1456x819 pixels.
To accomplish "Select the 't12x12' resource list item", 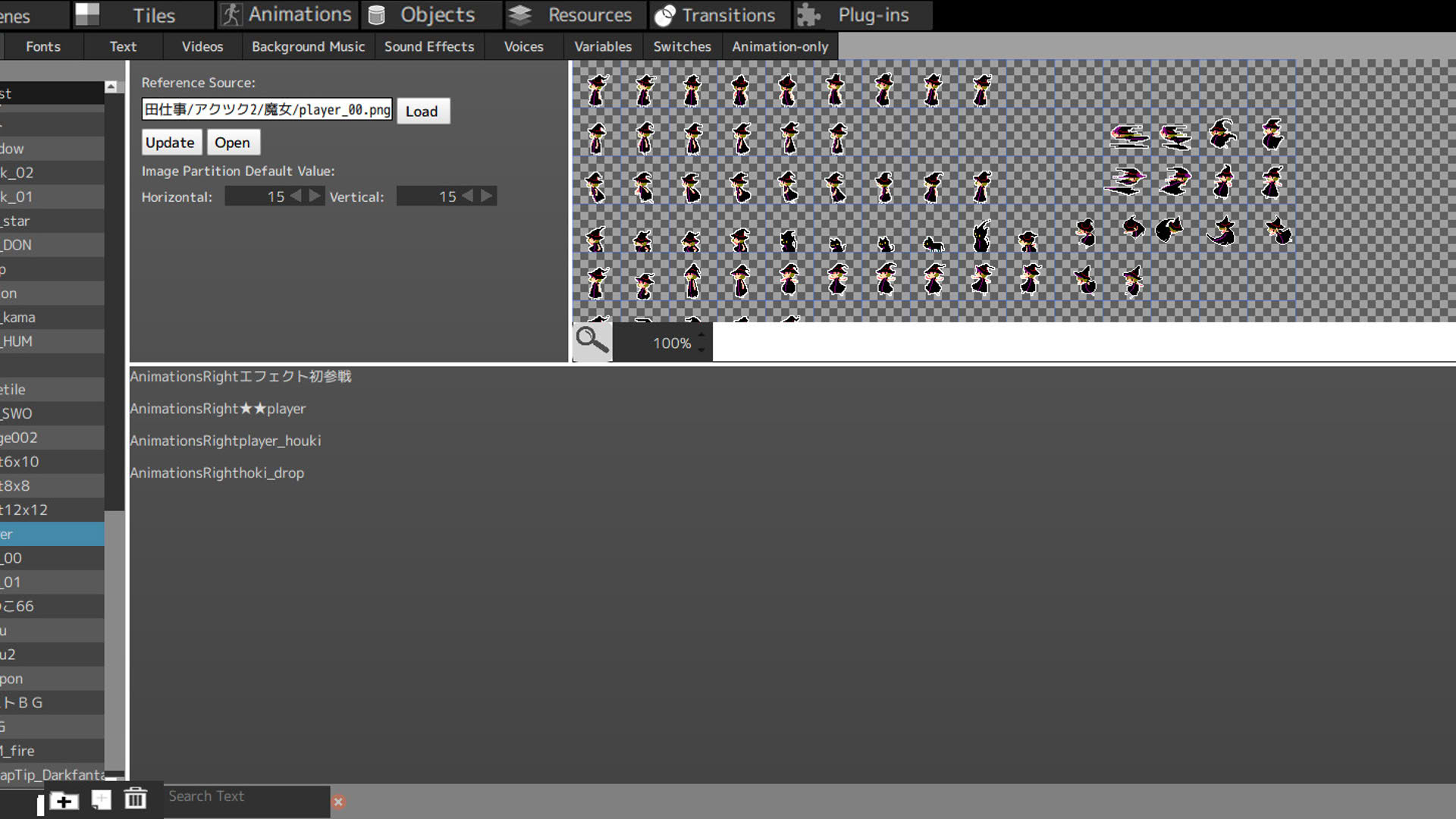I will (52, 510).
